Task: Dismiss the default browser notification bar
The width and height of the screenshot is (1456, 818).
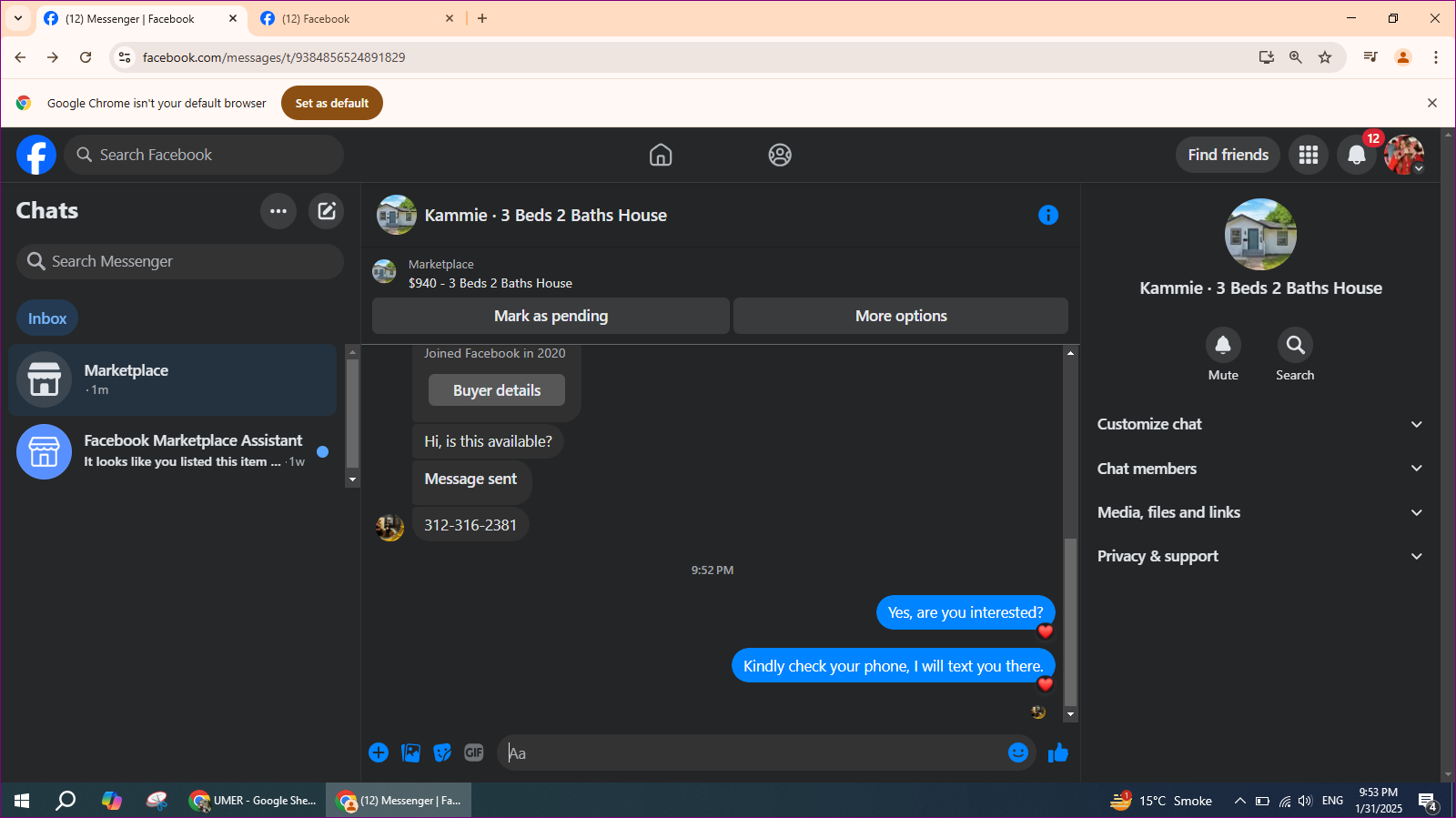Action: point(1432,103)
